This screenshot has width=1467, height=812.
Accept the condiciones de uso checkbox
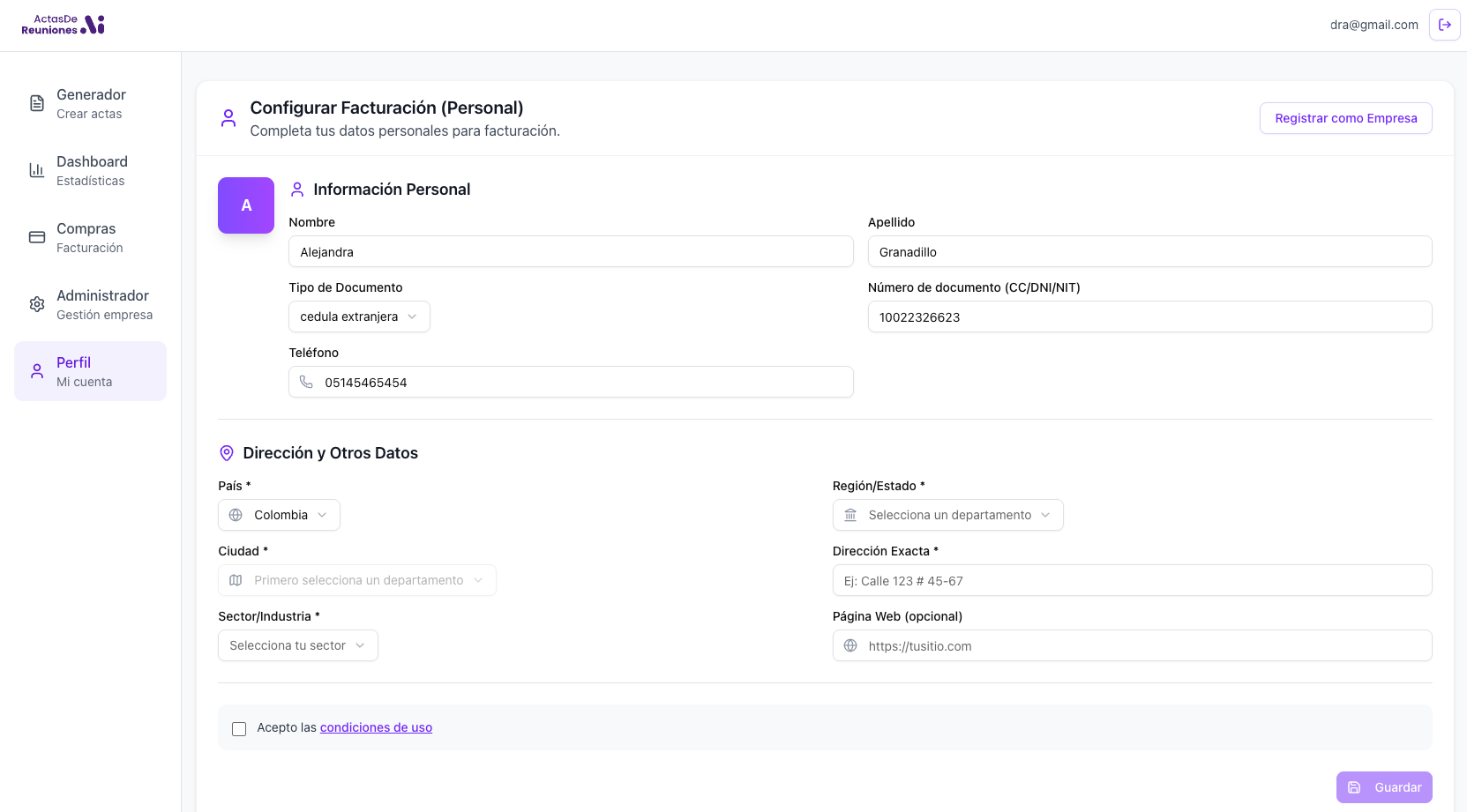pos(239,728)
